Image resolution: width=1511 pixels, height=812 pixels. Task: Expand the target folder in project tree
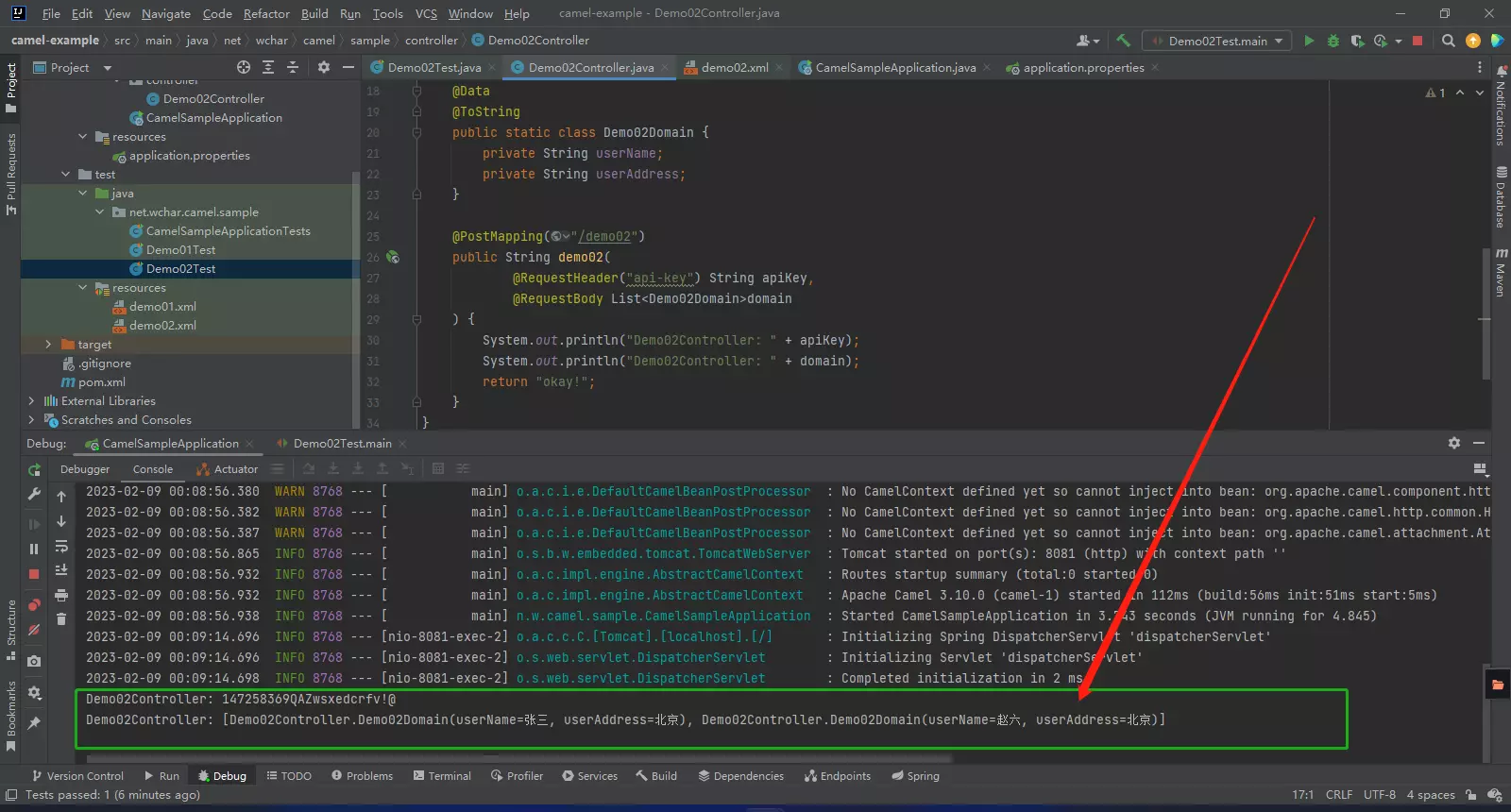pos(48,345)
